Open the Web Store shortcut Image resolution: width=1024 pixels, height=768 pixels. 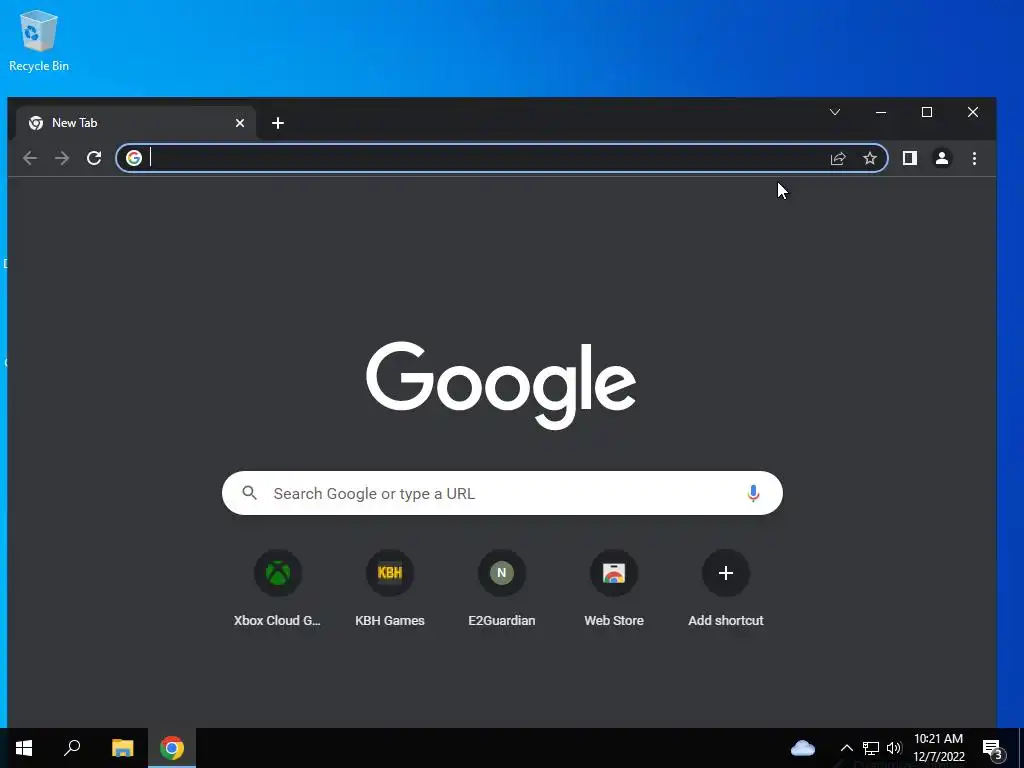pos(614,590)
